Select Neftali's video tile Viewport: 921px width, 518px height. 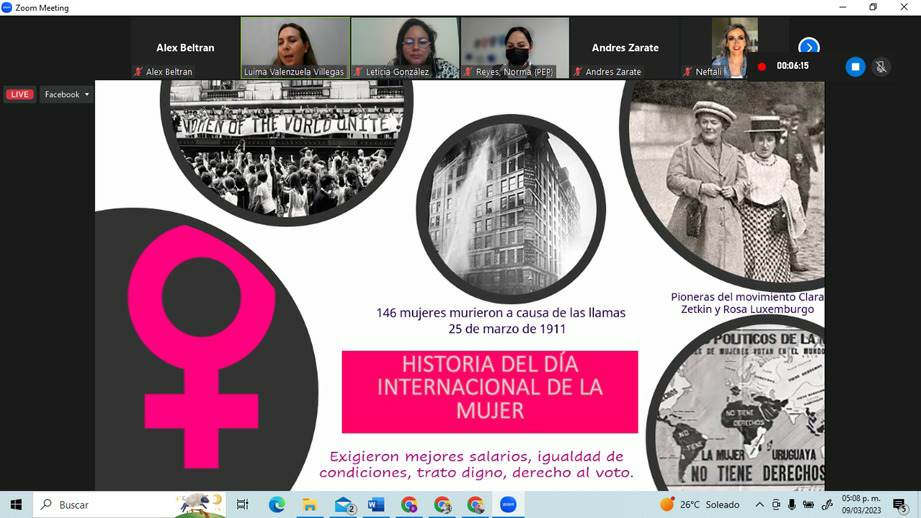click(734, 48)
